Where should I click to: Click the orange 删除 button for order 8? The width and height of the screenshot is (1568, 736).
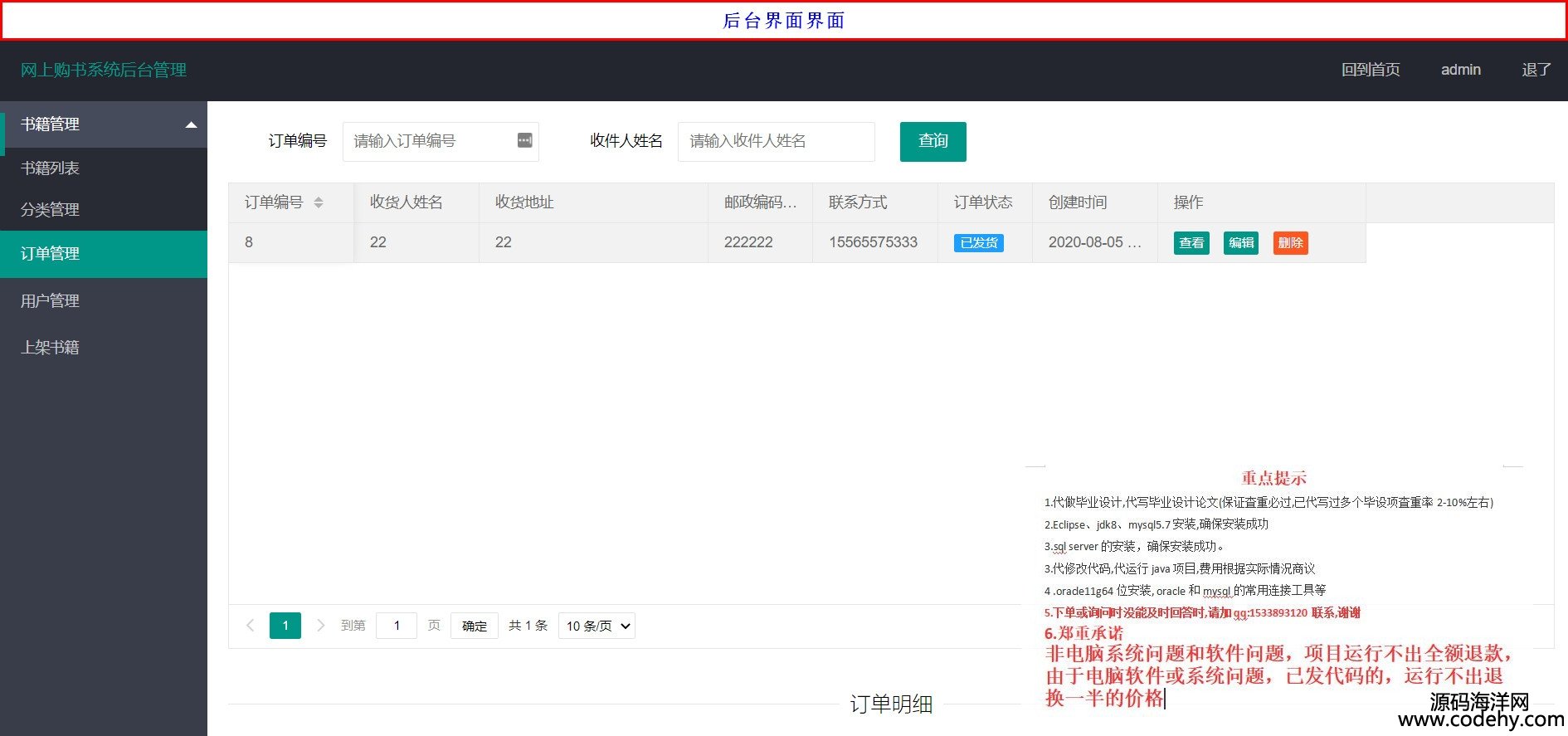(1291, 243)
